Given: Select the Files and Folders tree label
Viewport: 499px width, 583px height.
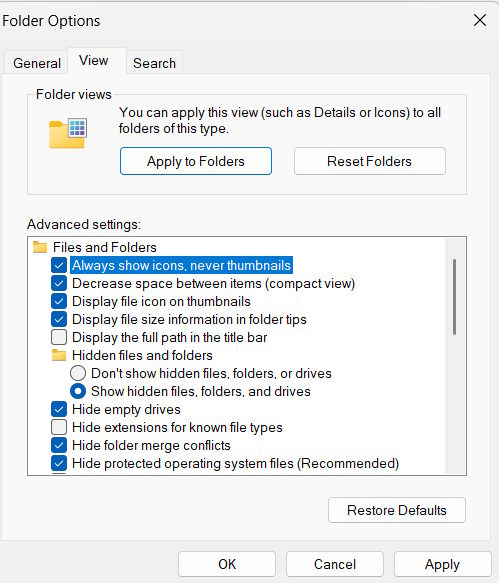Looking at the screenshot, I should click(104, 247).
